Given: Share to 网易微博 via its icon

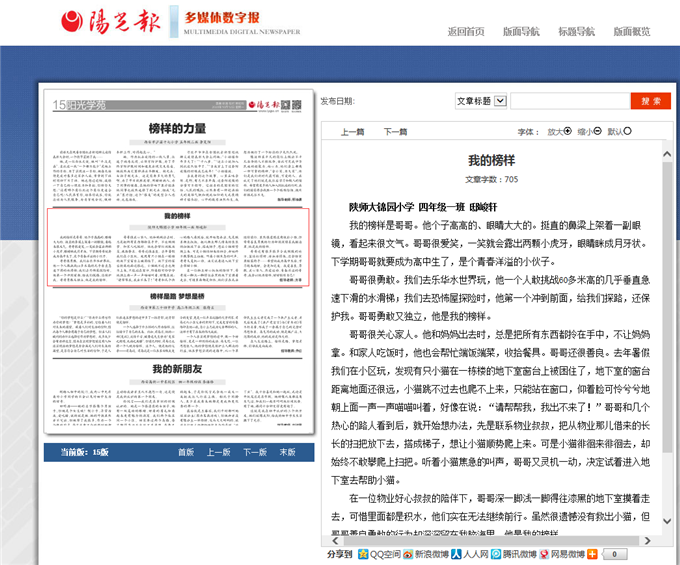Looking at the screenshot, I should (544, 554).
